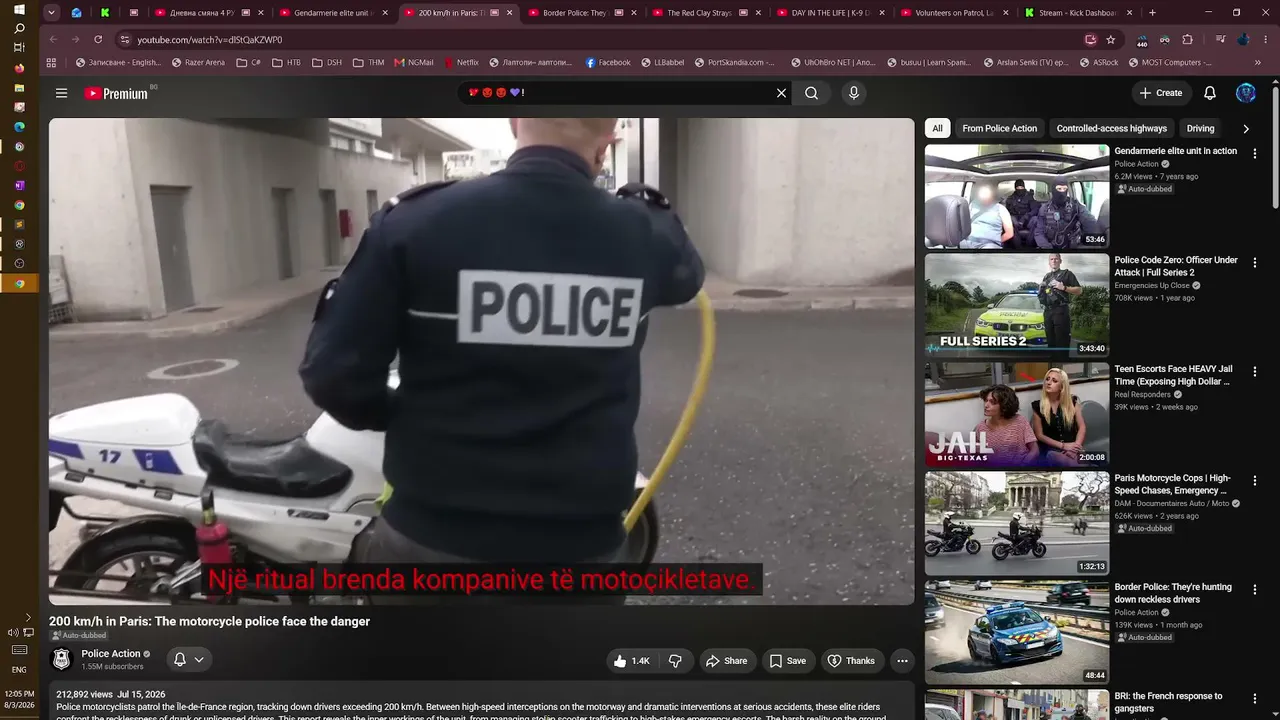The image size is (1280, 720).
Task: Open the Windows Start menu
Action: pyautogui.click(x=19, y=10)
